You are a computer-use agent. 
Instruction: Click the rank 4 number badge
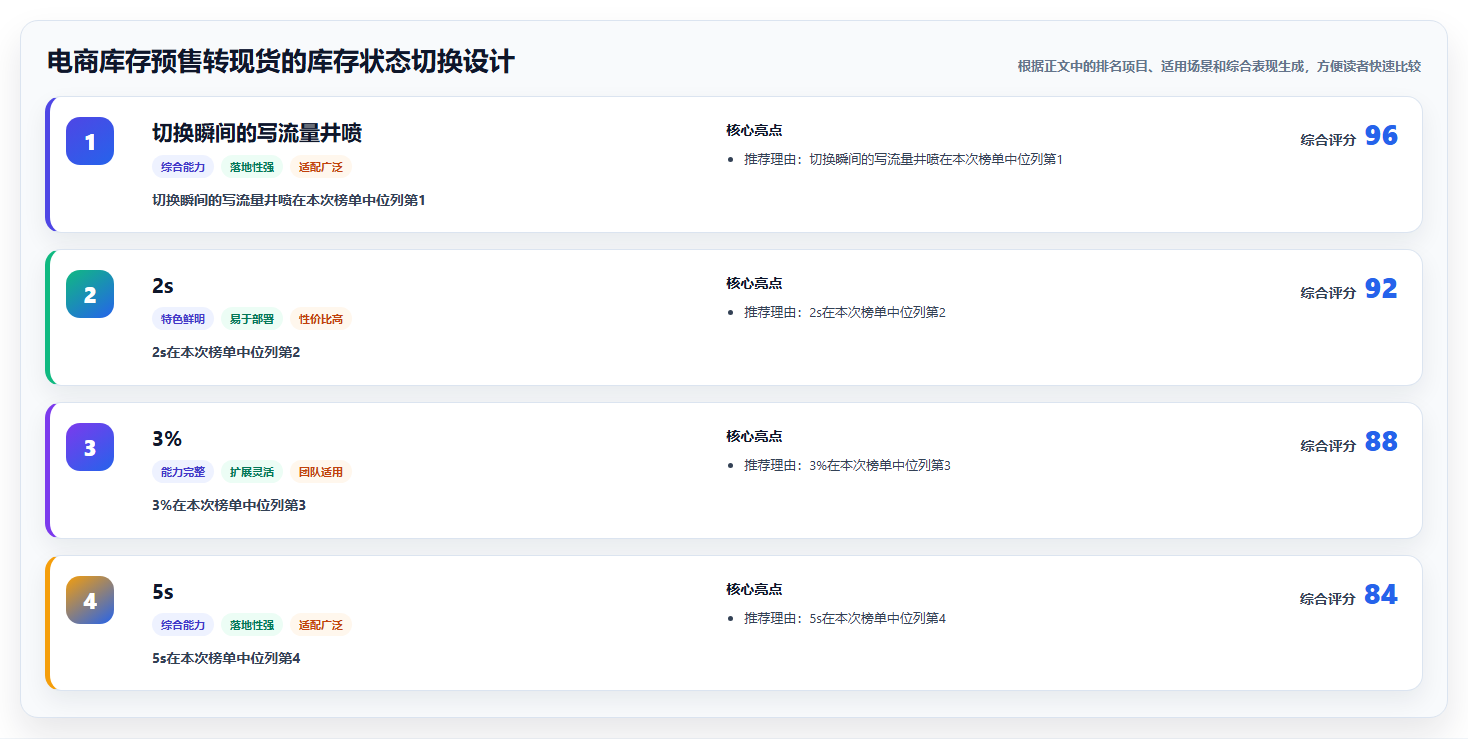coord(90,600)
